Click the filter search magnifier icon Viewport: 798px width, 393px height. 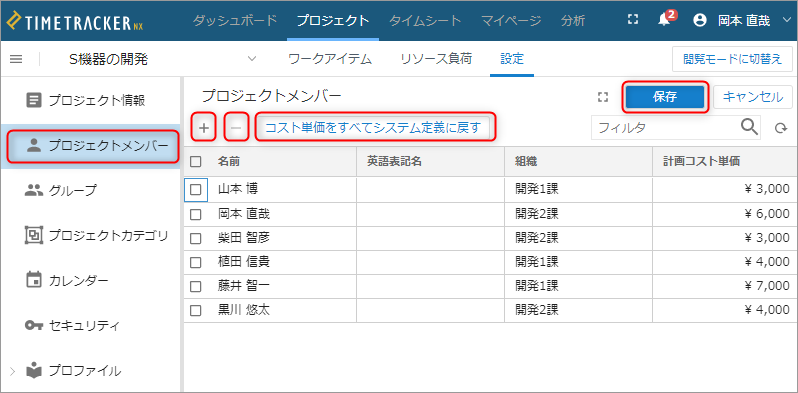749,126
